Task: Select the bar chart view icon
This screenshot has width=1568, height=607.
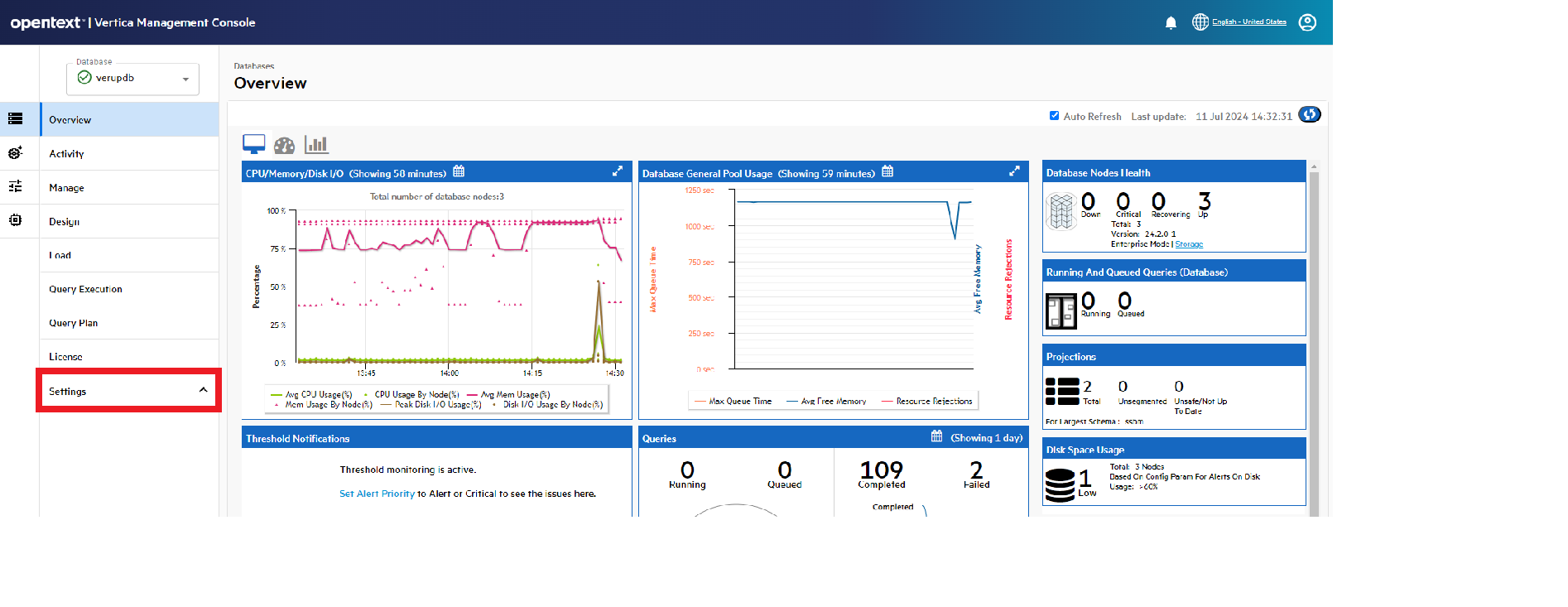Action: (316, 145)
